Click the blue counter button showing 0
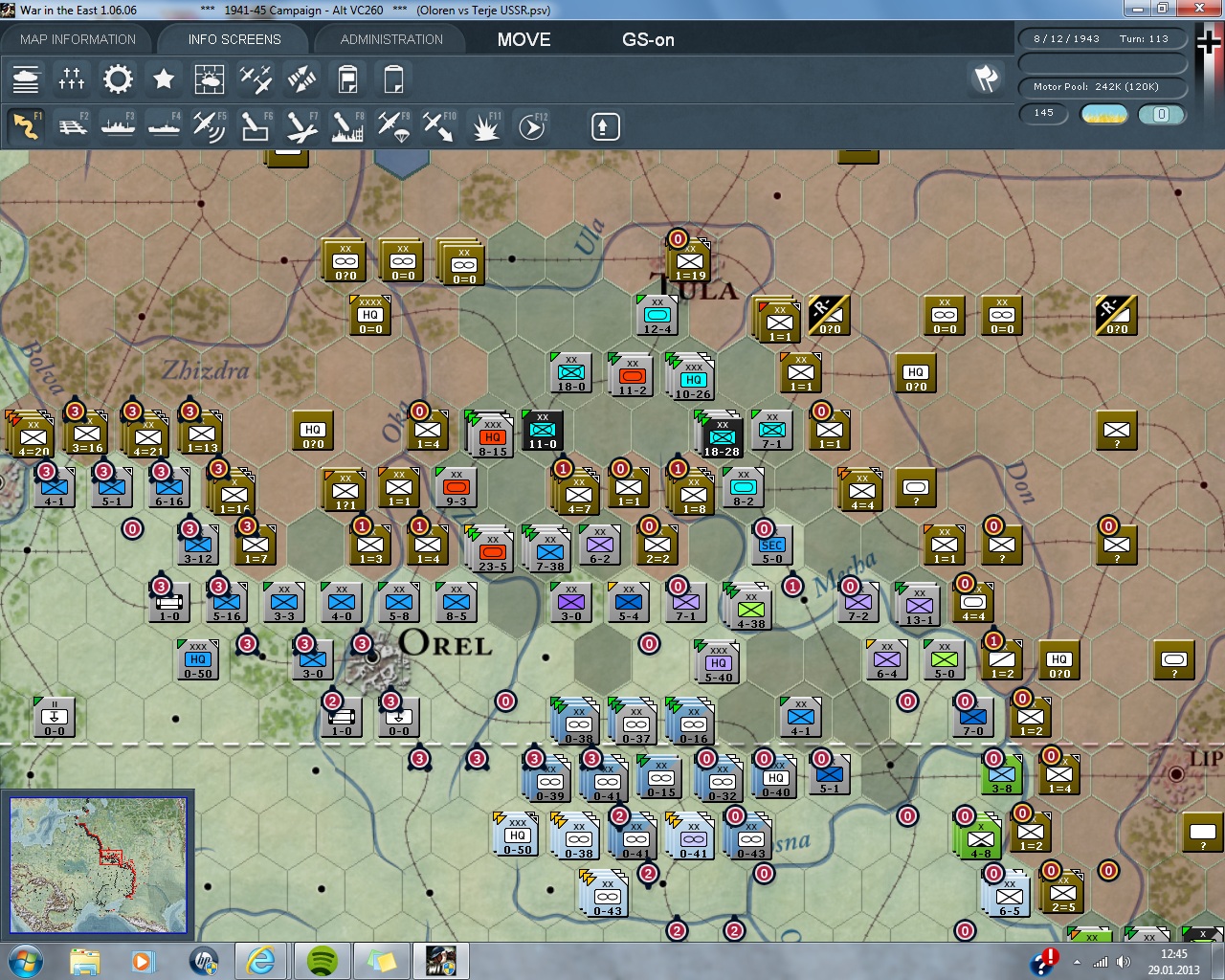Viewport: 1225px width, 980px height. tap(1162, 114)
